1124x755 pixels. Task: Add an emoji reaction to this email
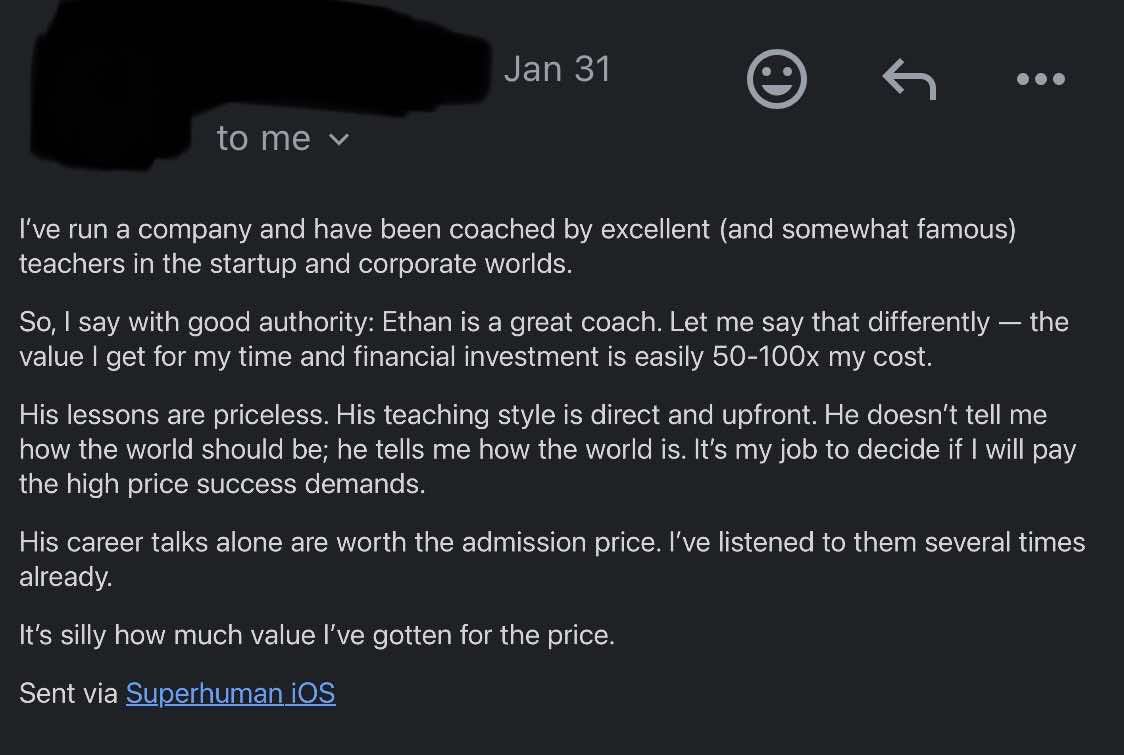click(x=776, y=79)
